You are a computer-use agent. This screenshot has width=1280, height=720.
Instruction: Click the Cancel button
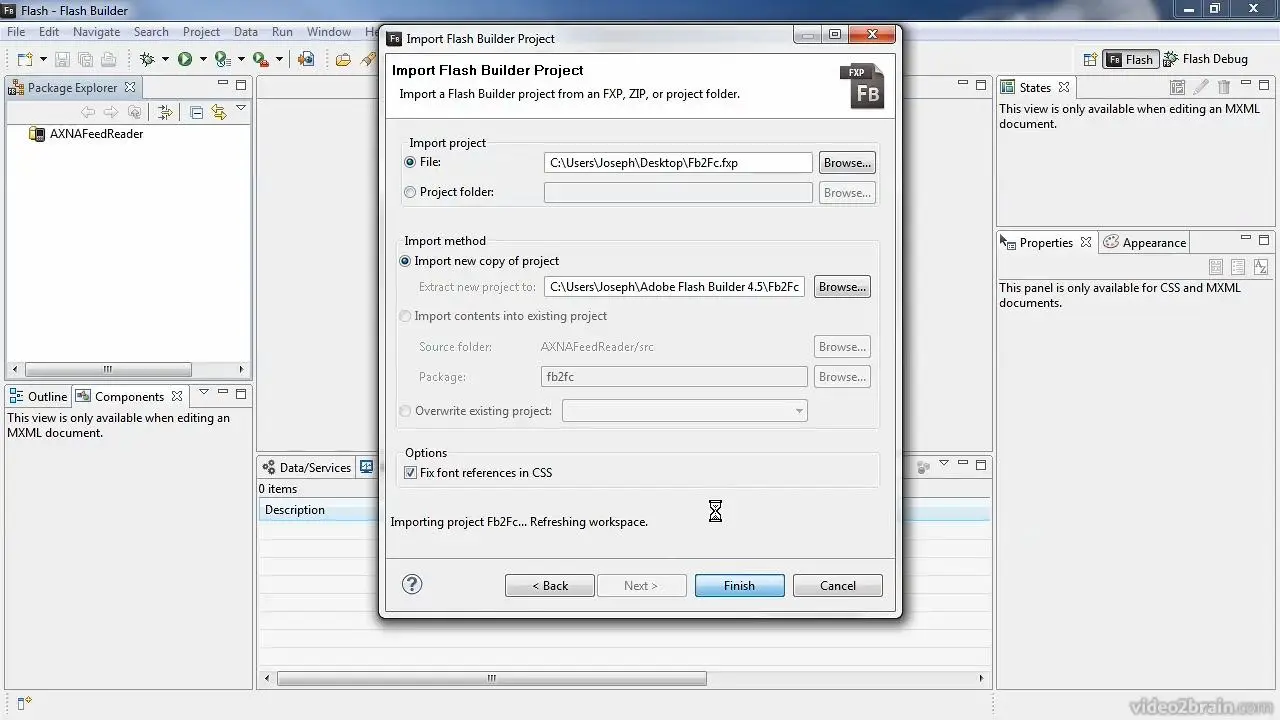838,586
